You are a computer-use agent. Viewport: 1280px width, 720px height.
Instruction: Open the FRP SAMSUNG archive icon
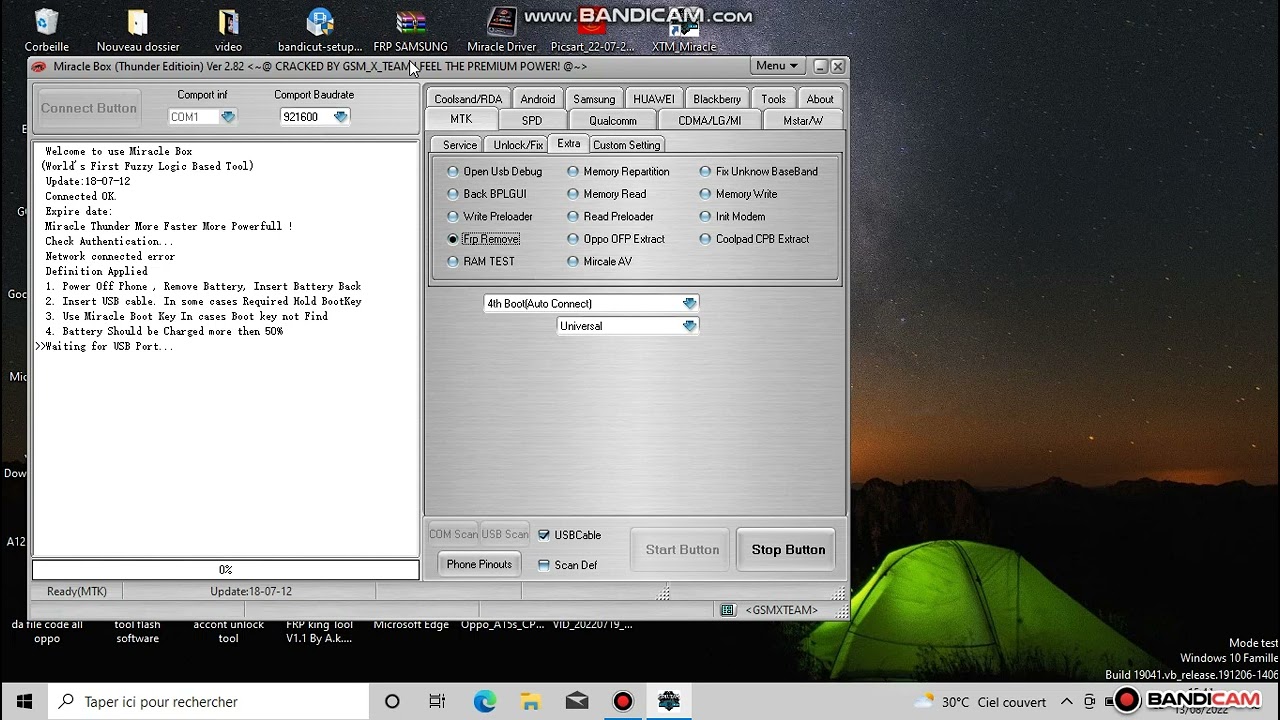coord(410,30)
